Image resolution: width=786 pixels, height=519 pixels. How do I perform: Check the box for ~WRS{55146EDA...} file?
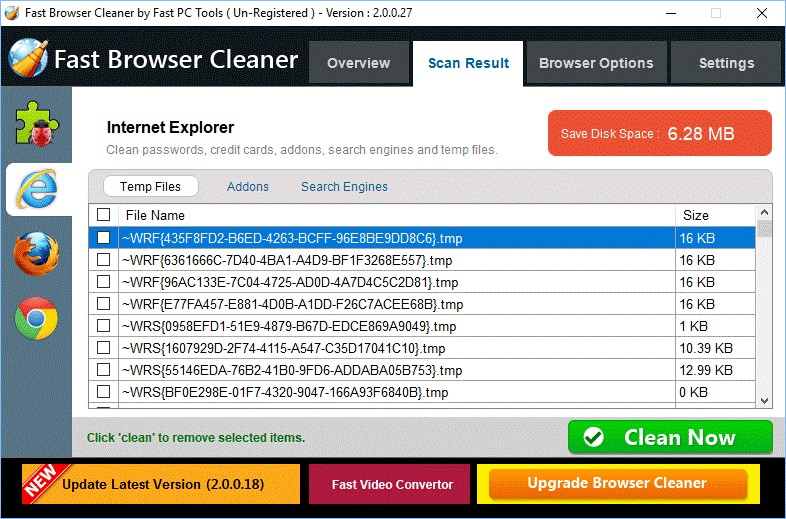coord(103,369)
